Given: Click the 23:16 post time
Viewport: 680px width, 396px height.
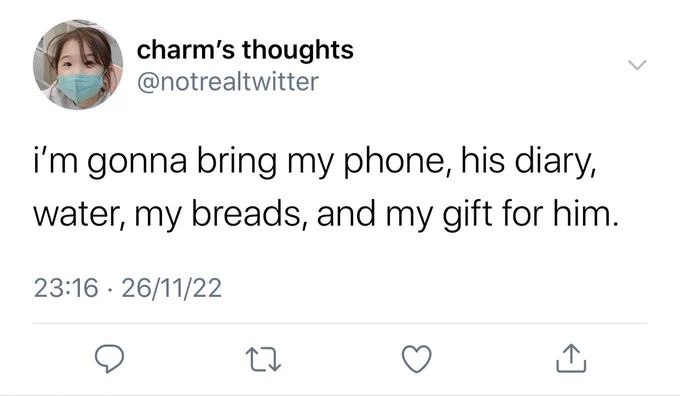Looking at the screenshot, I should [66, 288].
